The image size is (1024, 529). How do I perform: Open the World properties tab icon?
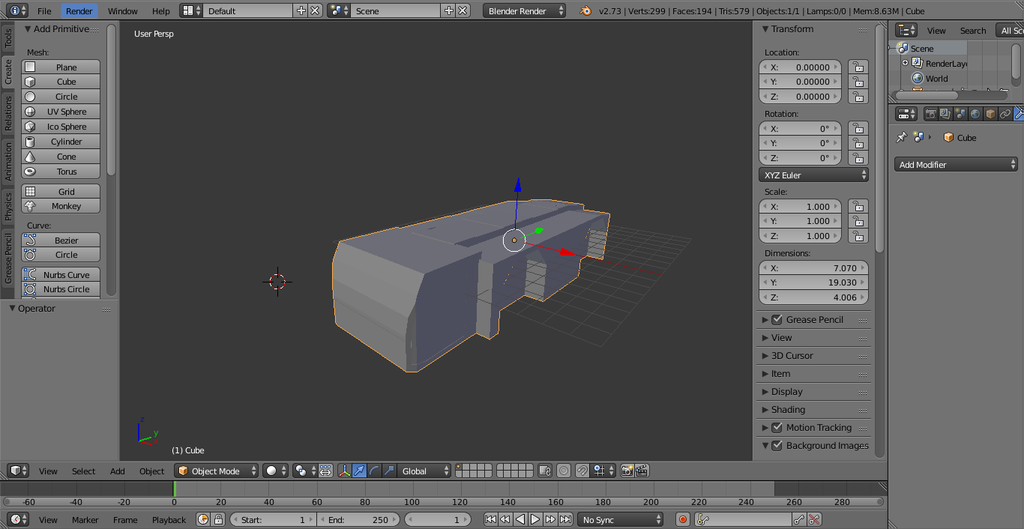[x=976, y=114]
